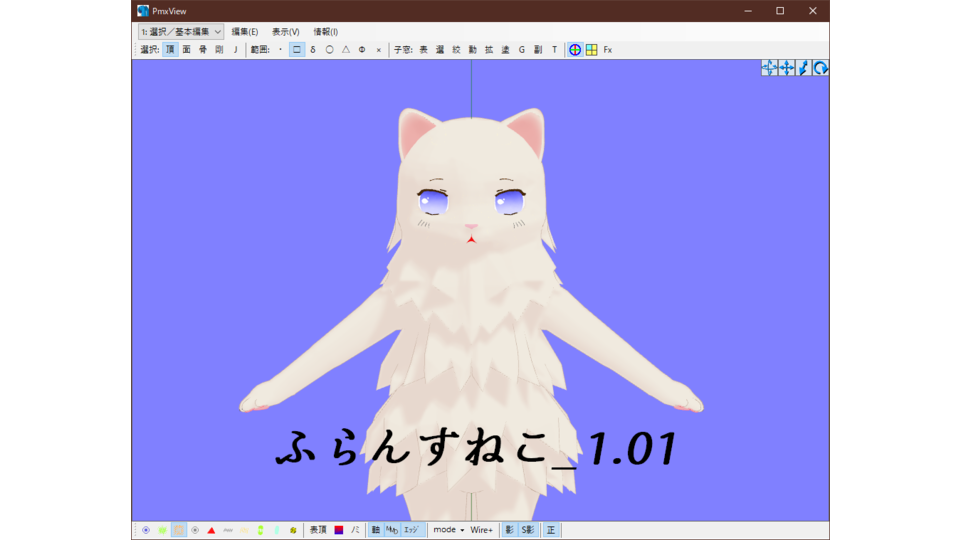Image resolution: width=960 pixels, height=540 pixels.
Task: Toggle the MMD display mode button
Action: 392,530
